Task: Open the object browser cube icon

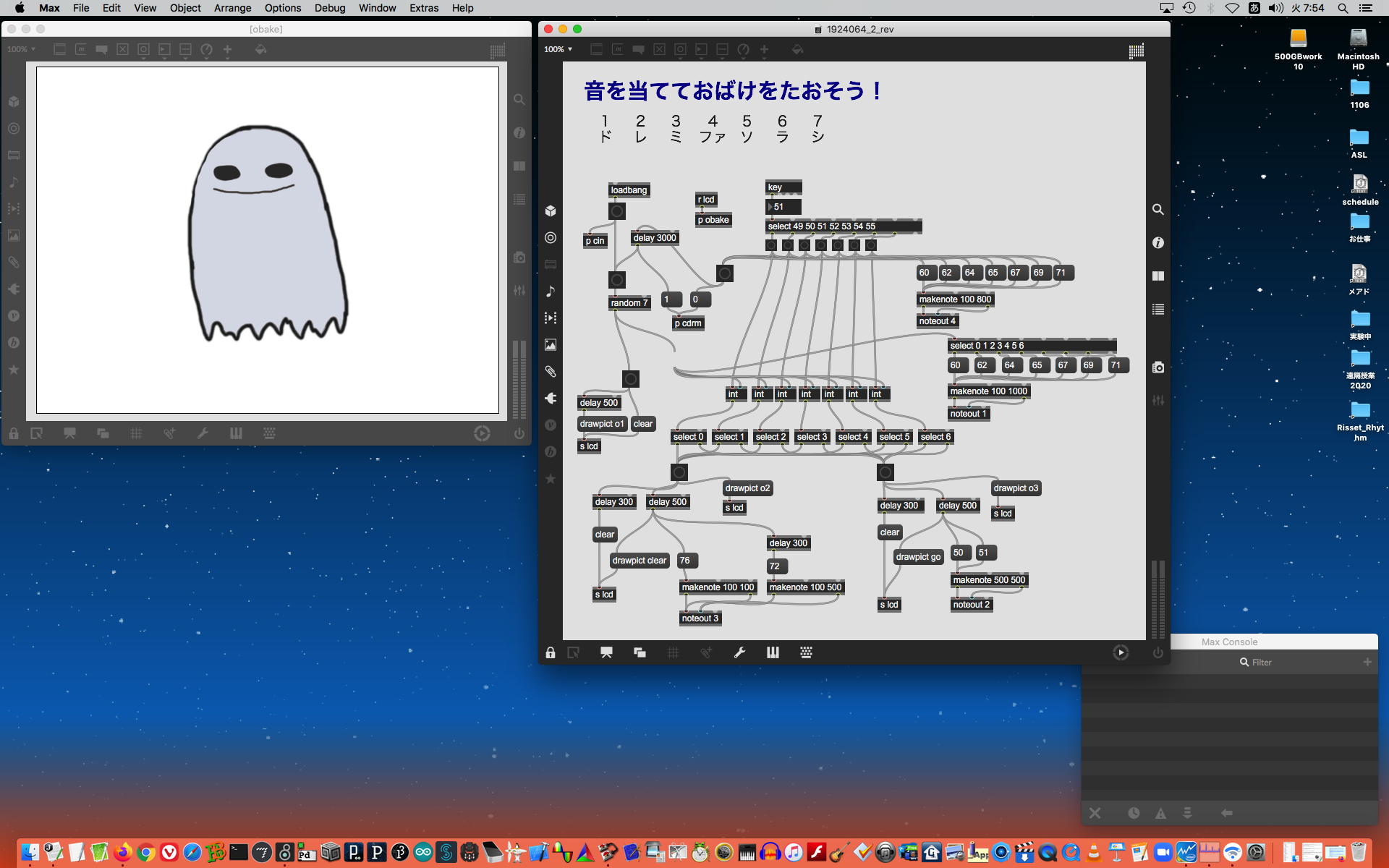Action: pyautogui.click(x=551, y=210)
